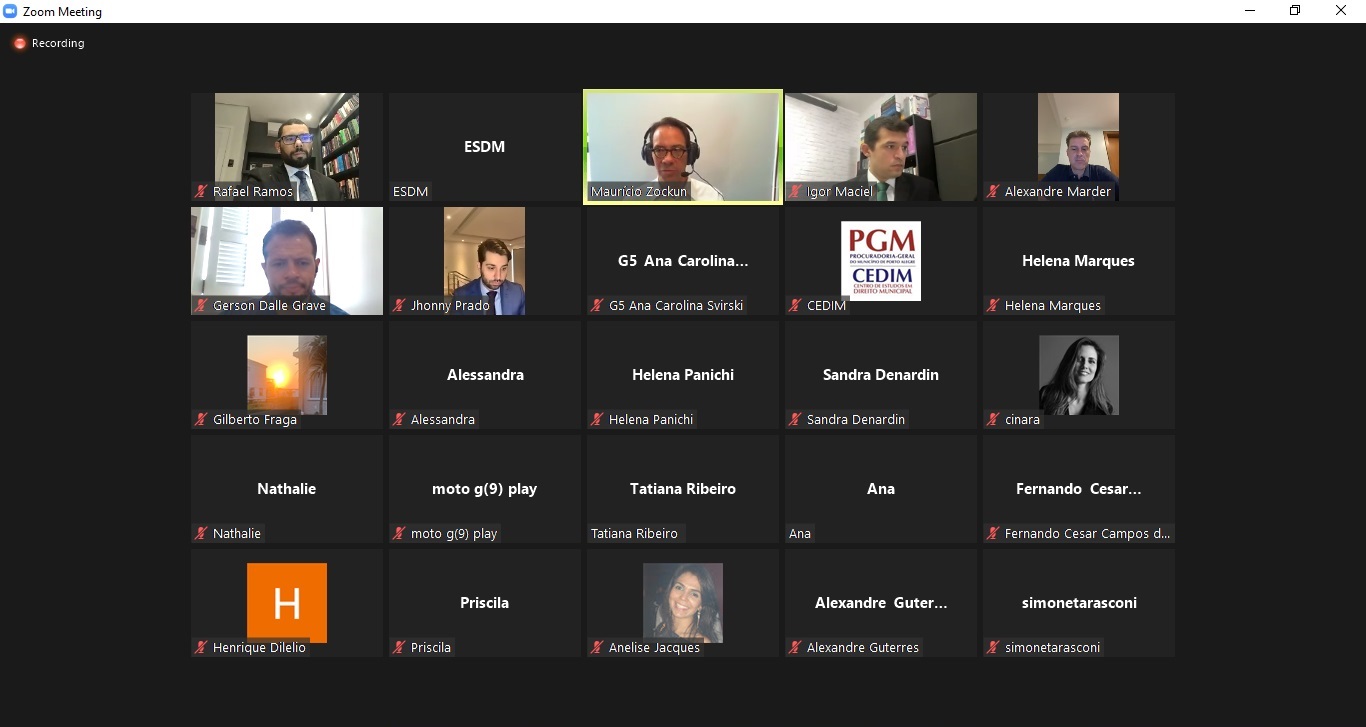This screenshot has width=1366, height=727.
Task: Click Anelise Jacques' profile photo
Action: click(x=683, y=603)
